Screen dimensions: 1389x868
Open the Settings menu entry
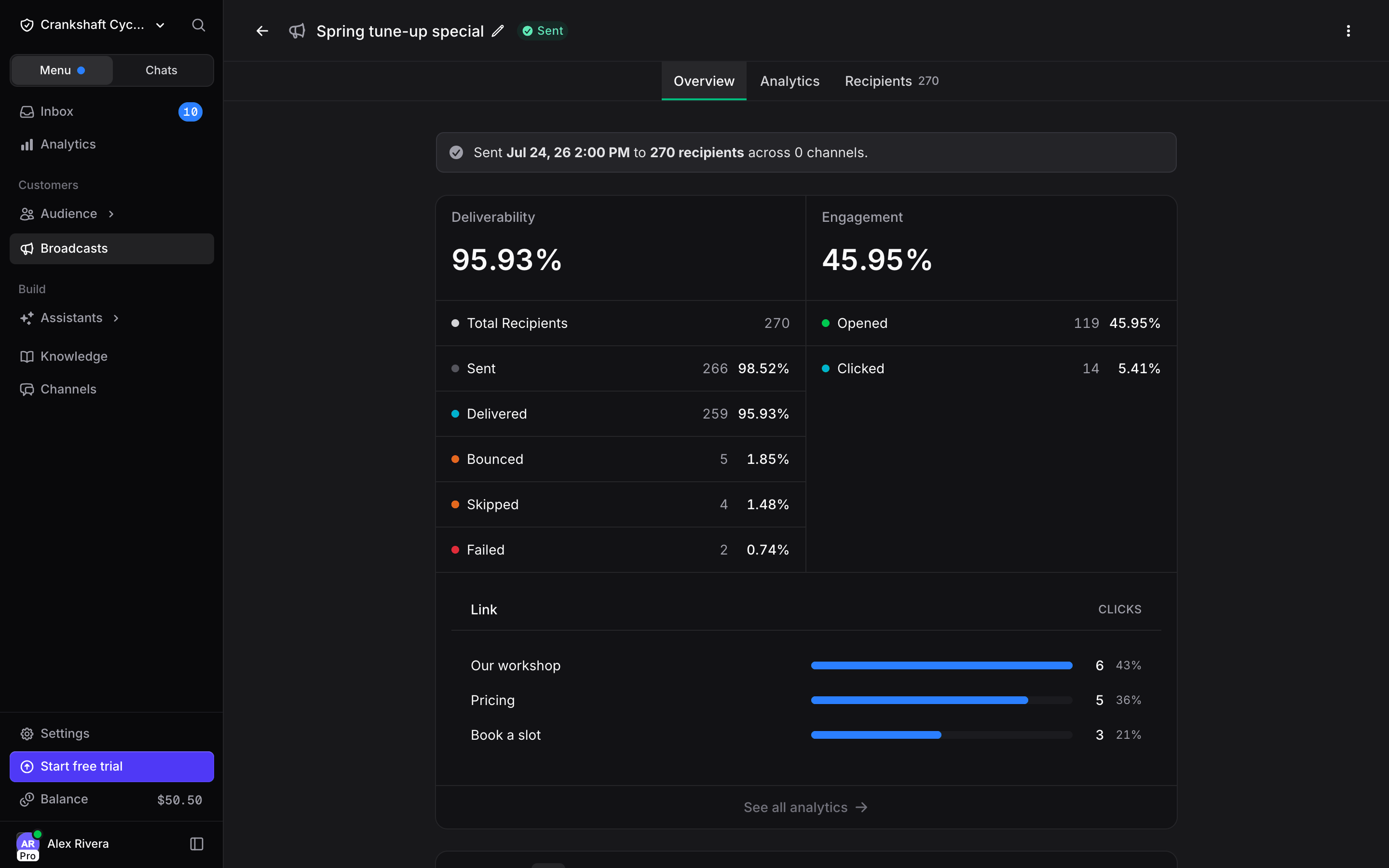[111, 733]
